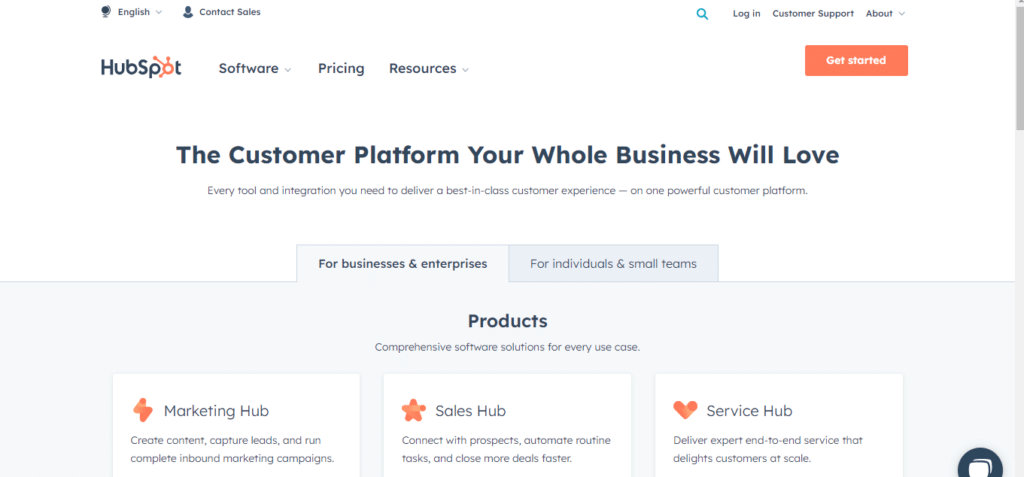Select For businesses & enterprises tab
The height and width of the screenshot is (477, 1024).
tap(402, 264)
